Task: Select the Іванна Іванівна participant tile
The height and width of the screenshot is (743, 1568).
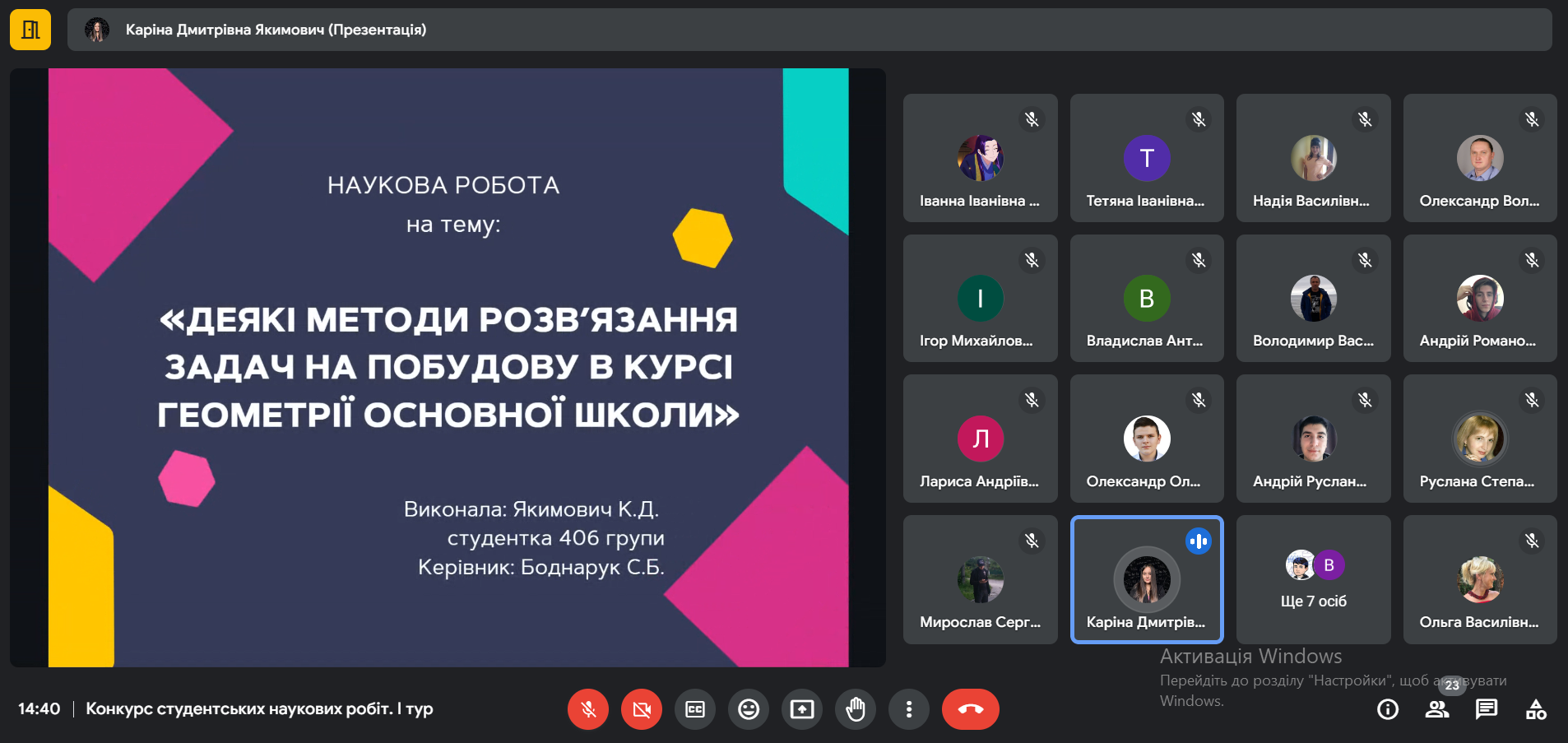Action: [980, 158]
